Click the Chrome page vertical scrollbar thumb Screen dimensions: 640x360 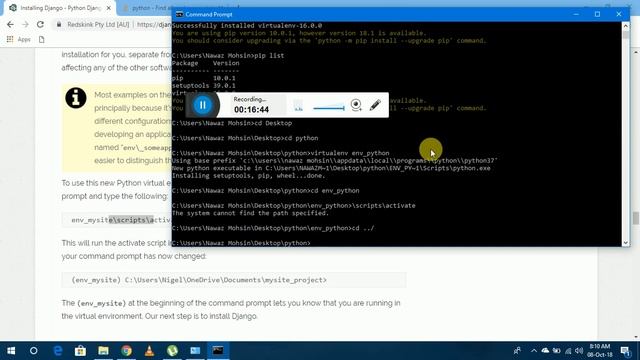636,218
